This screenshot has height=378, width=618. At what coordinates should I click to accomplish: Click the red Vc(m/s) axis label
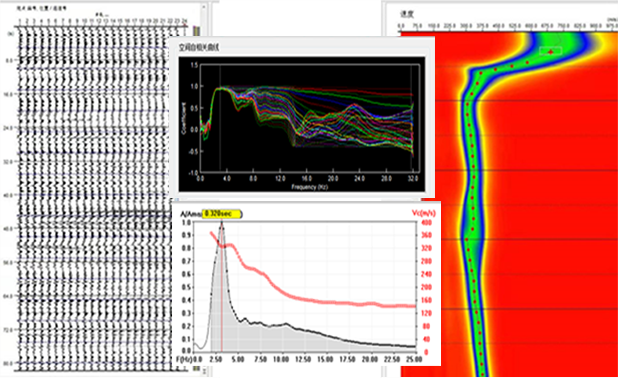pos(424,213)
